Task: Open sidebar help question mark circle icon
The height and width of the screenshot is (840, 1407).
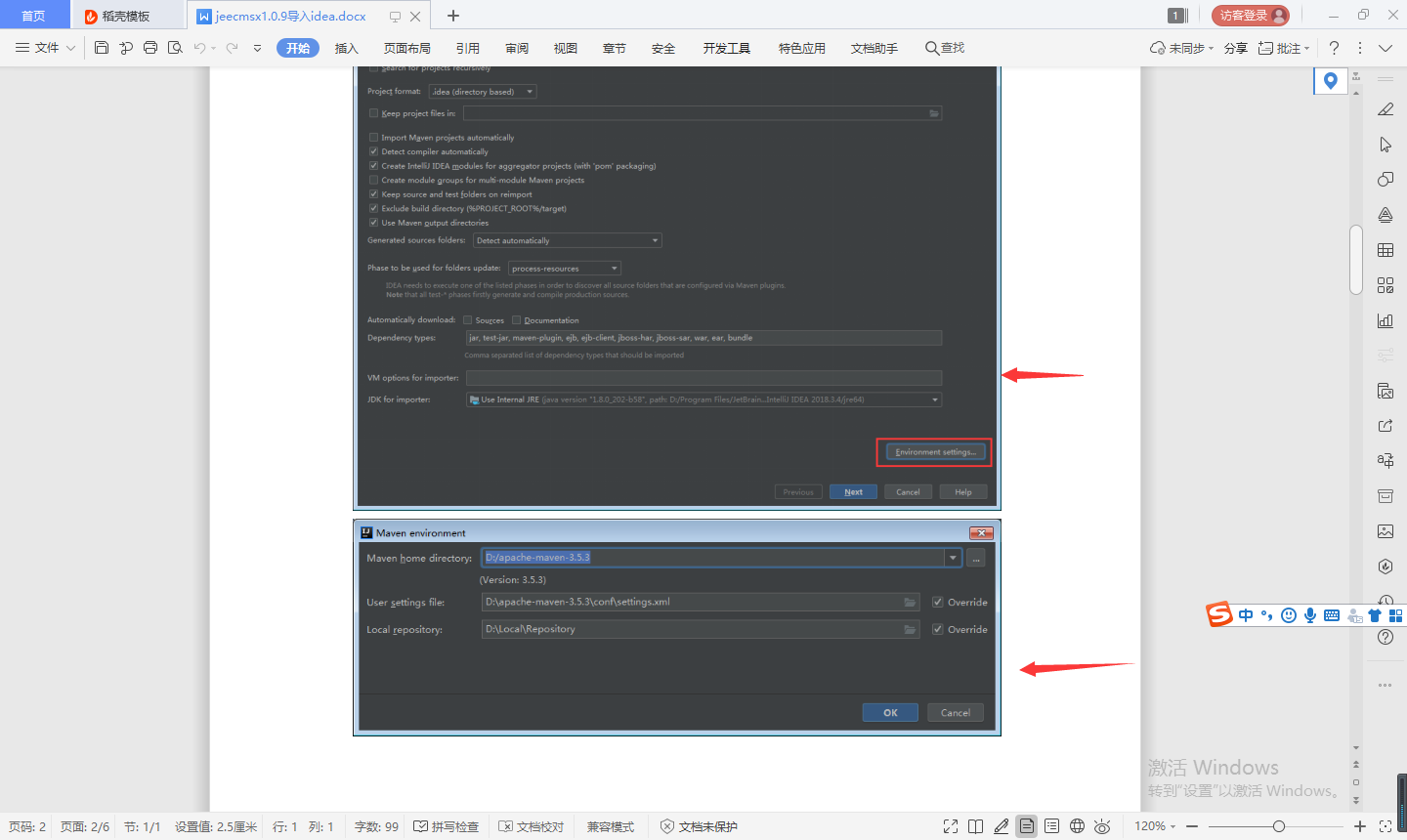Action: pos(1386,637)
